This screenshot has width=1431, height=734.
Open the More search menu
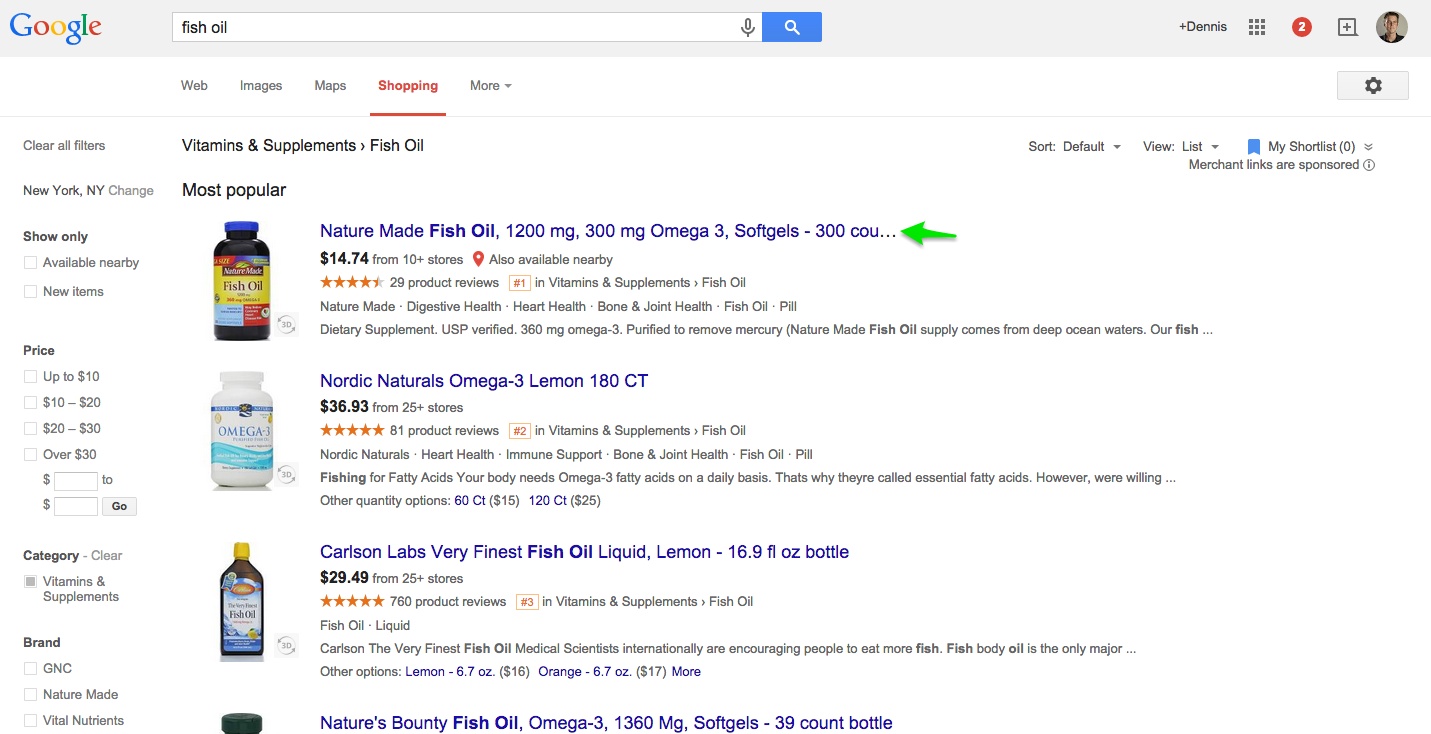coord(490,86)
